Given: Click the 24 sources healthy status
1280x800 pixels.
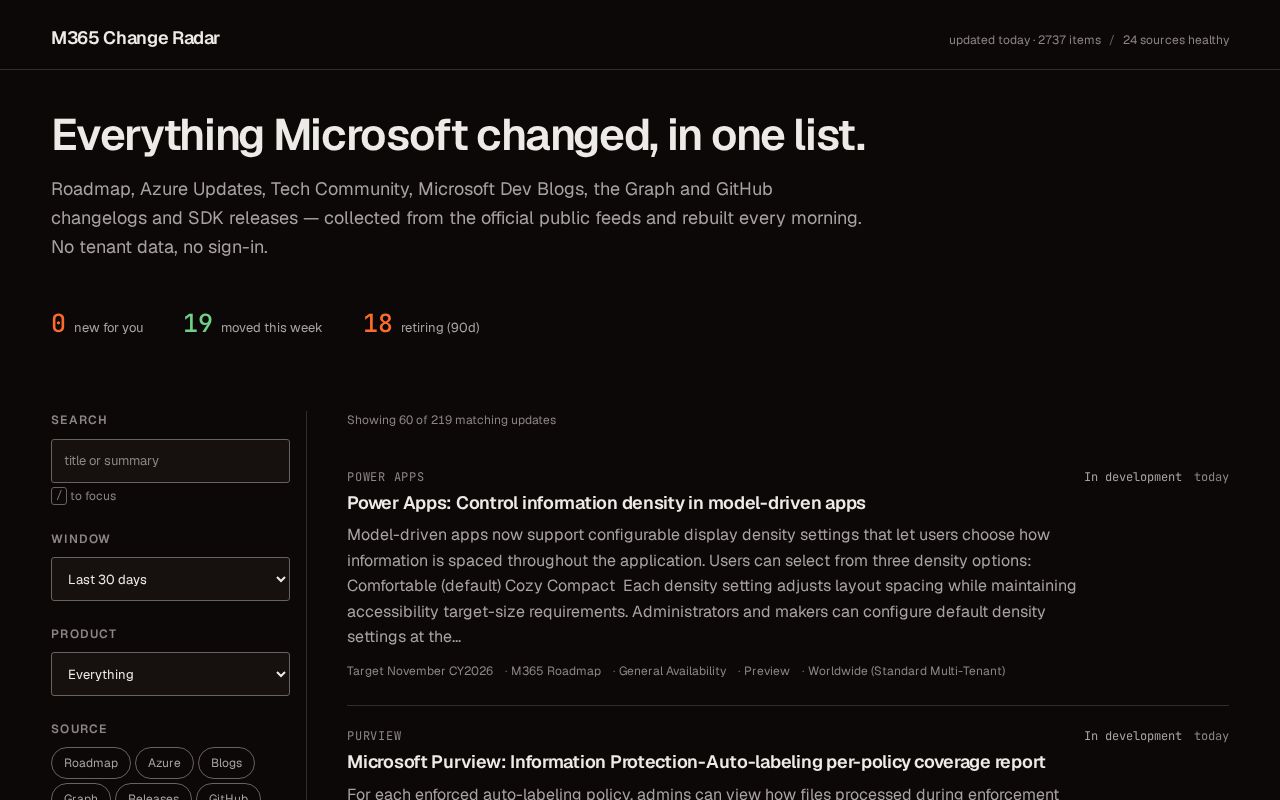Looking at the screenshot, I should pos(1176,40).
